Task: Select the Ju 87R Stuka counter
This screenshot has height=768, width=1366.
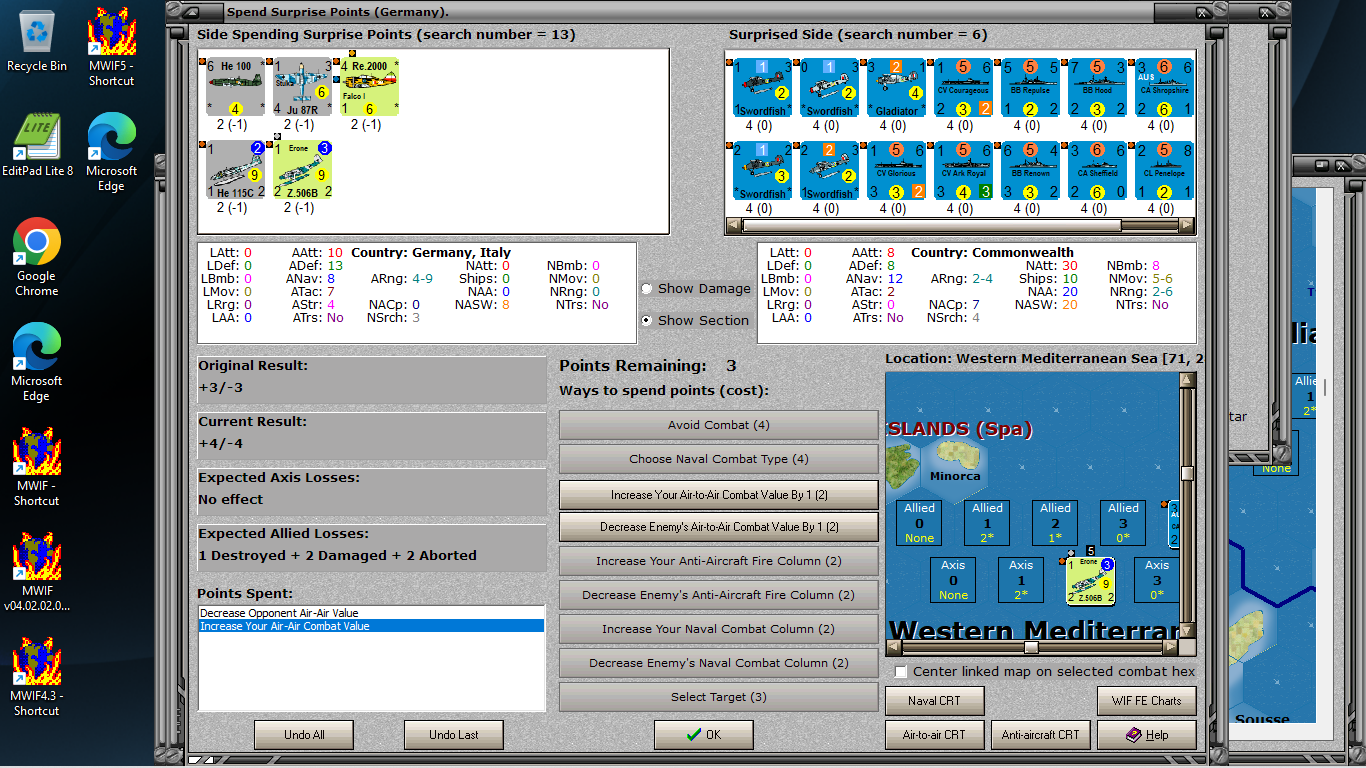Action: click(302, 87)
